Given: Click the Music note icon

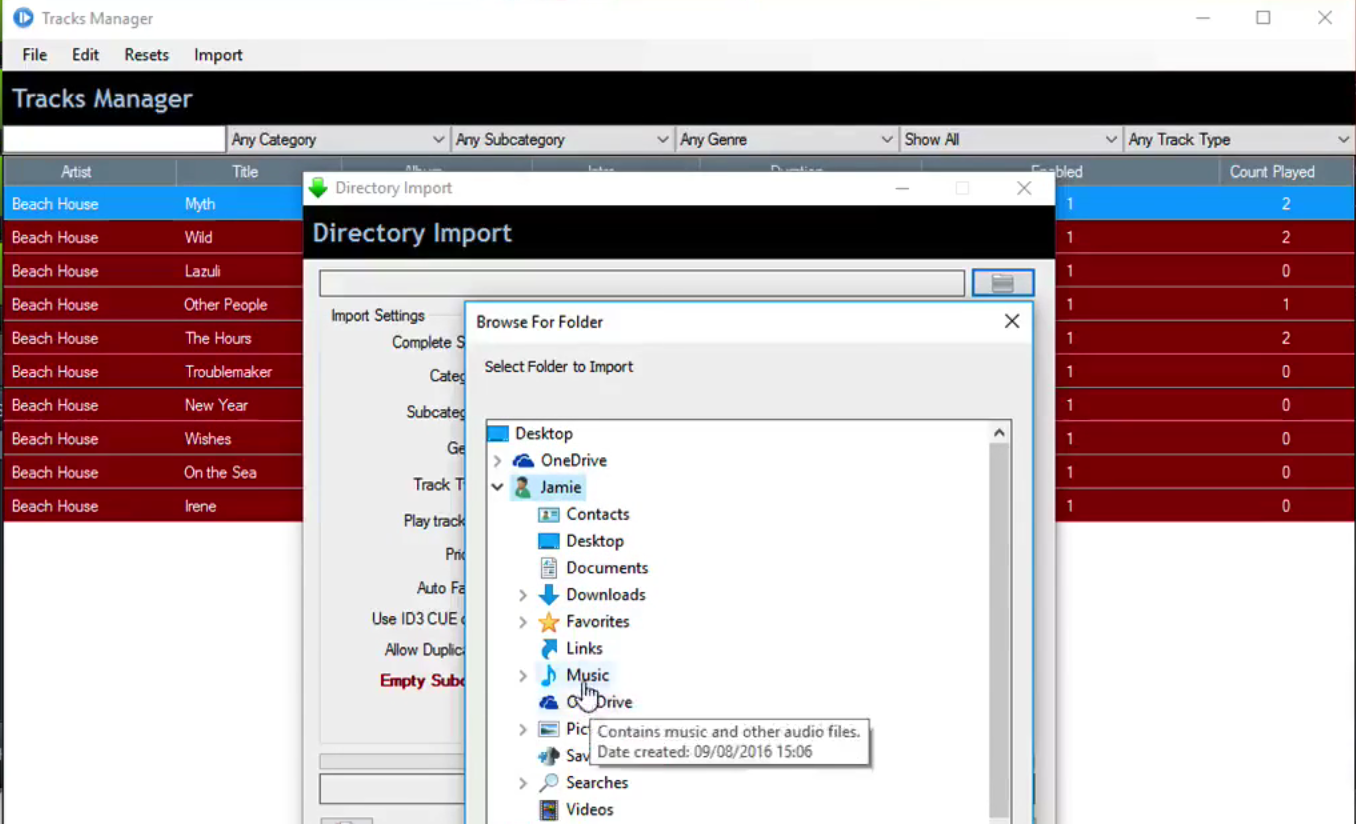Looking at the screenshot, I should (x=548, y=676).
